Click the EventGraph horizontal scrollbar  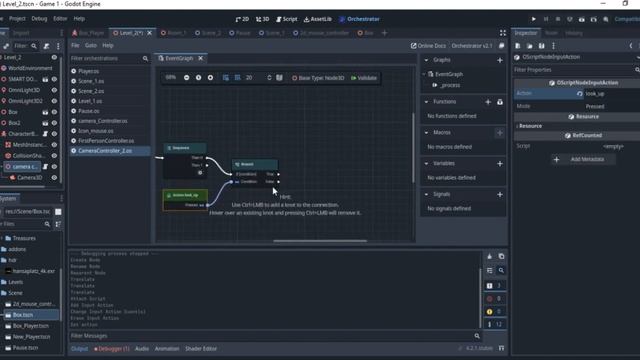click(320, 241)
